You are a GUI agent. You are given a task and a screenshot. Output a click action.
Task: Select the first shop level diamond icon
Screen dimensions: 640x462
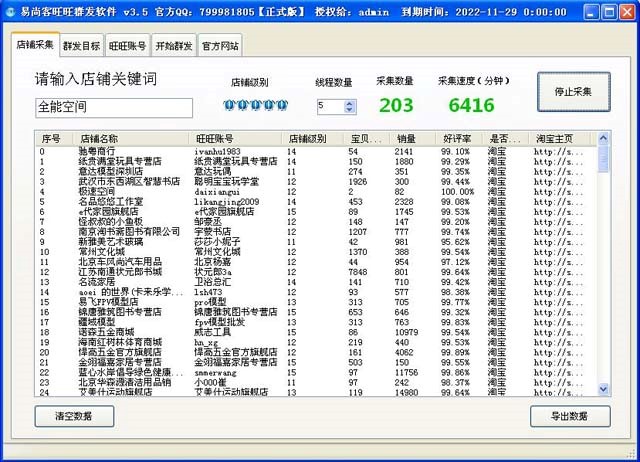(229, 105)
